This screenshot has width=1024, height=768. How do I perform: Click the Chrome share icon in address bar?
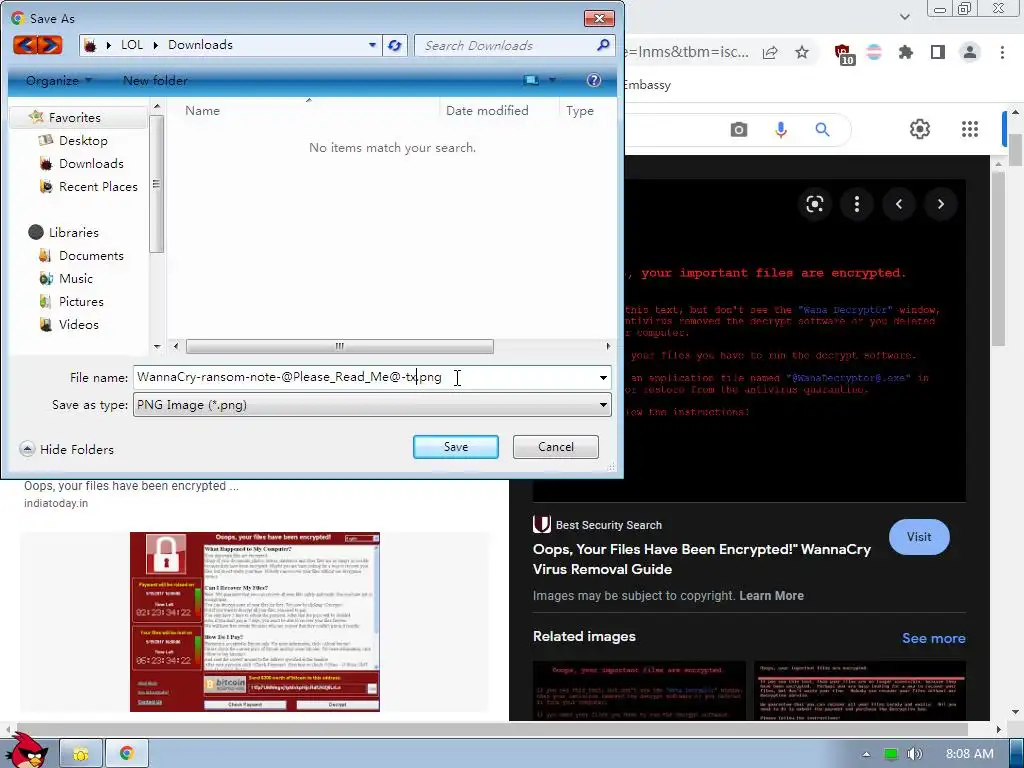tap(770, 52)
